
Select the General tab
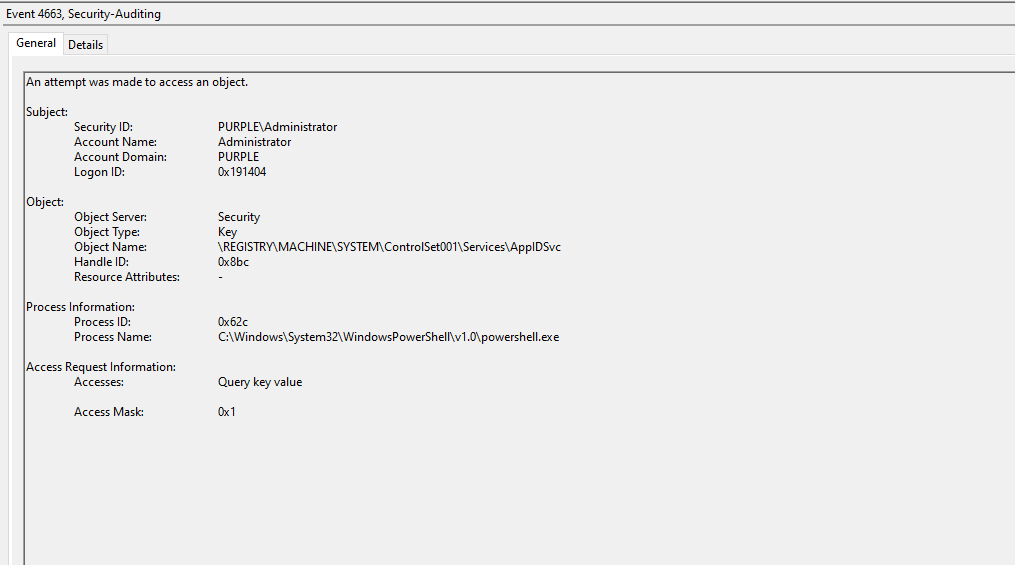click(x=36, y=44)
